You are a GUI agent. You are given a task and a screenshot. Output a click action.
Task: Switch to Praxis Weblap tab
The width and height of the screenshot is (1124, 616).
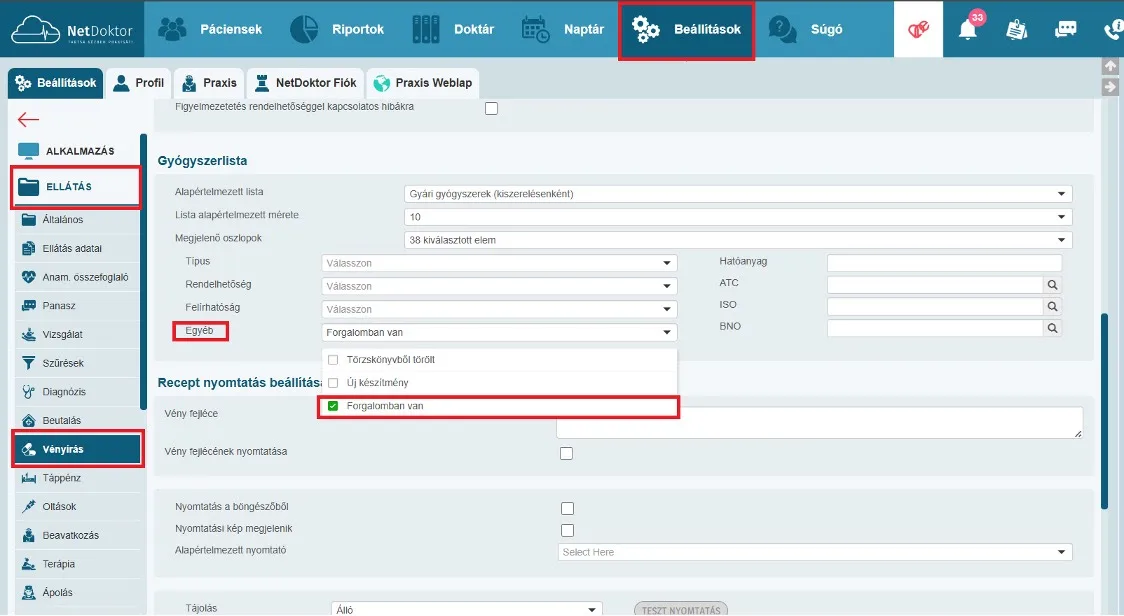coord(423,83)
